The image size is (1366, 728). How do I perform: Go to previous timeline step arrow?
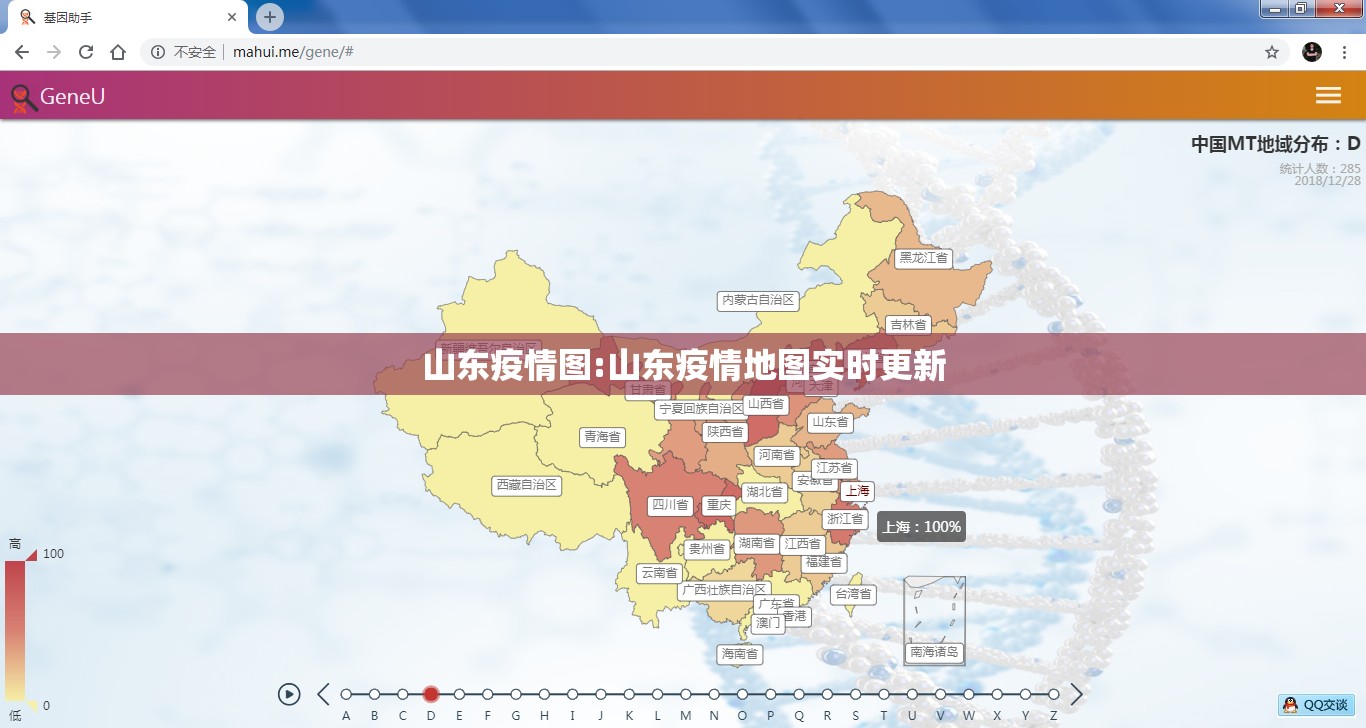(x=323, y=694)
